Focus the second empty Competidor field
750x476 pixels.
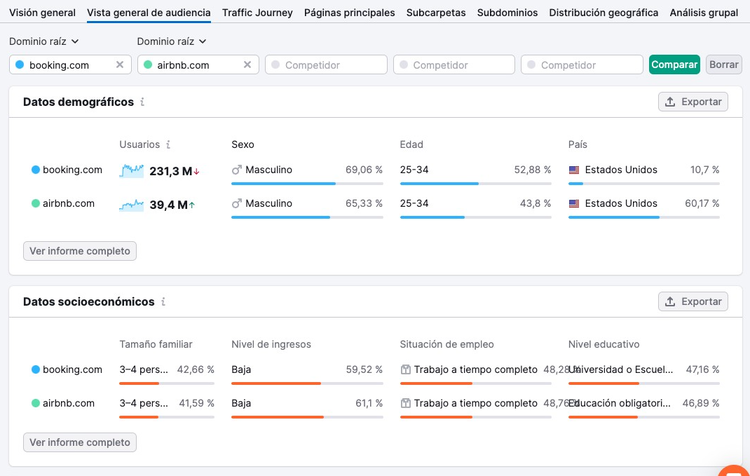point(454,65)
